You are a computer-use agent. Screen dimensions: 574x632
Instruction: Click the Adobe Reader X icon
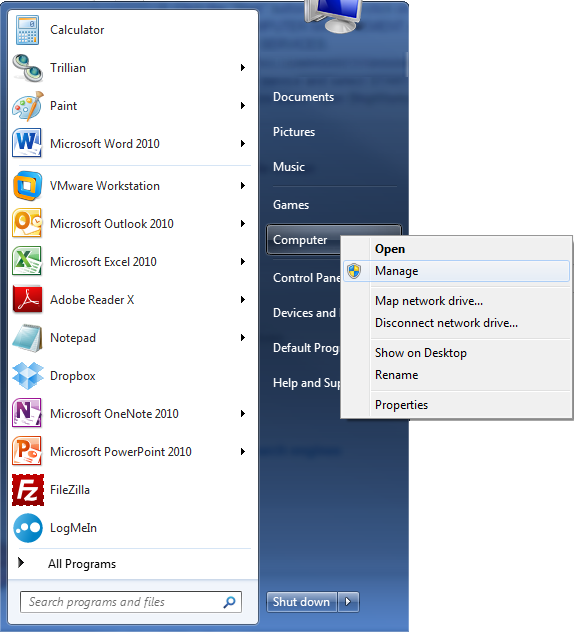(x=27, y=299)
